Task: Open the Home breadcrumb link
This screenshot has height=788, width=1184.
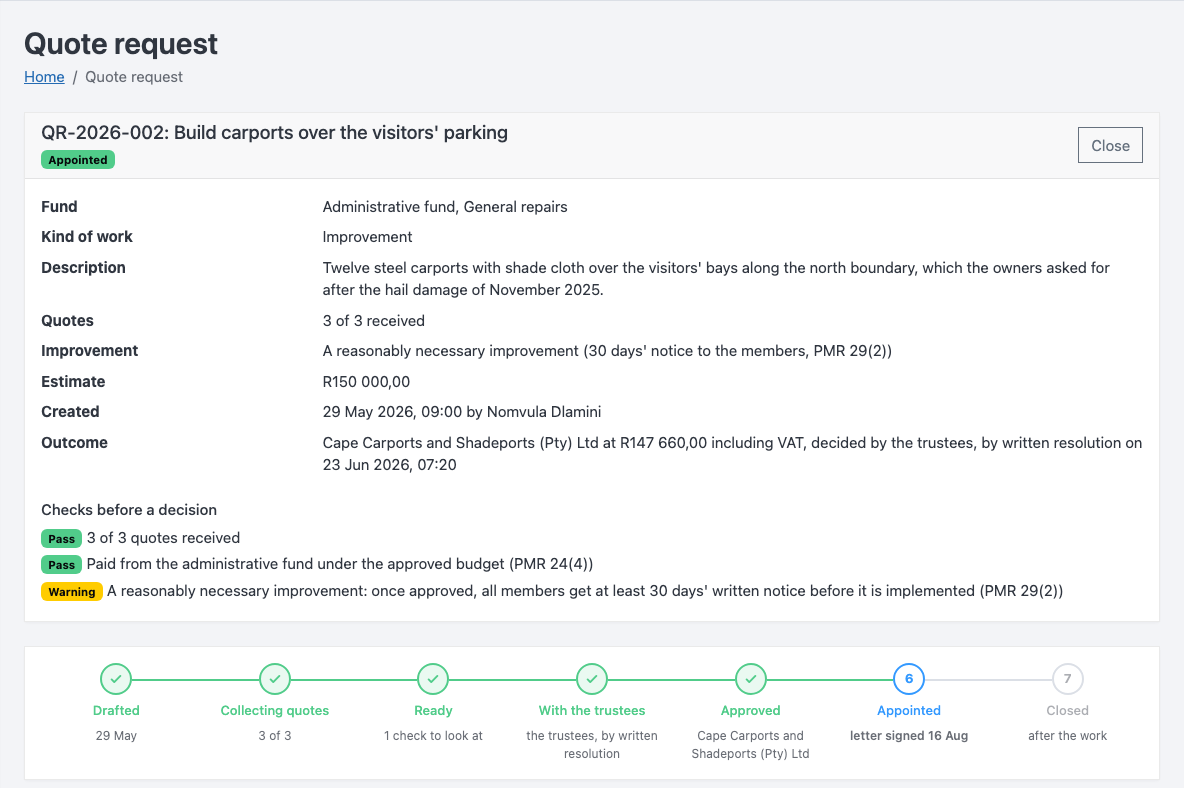Action: click(44, 77)
